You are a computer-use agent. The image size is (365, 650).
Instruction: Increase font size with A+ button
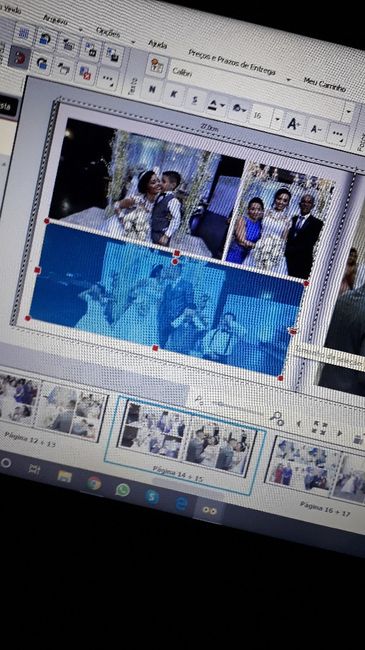click(x=294, y=124)
